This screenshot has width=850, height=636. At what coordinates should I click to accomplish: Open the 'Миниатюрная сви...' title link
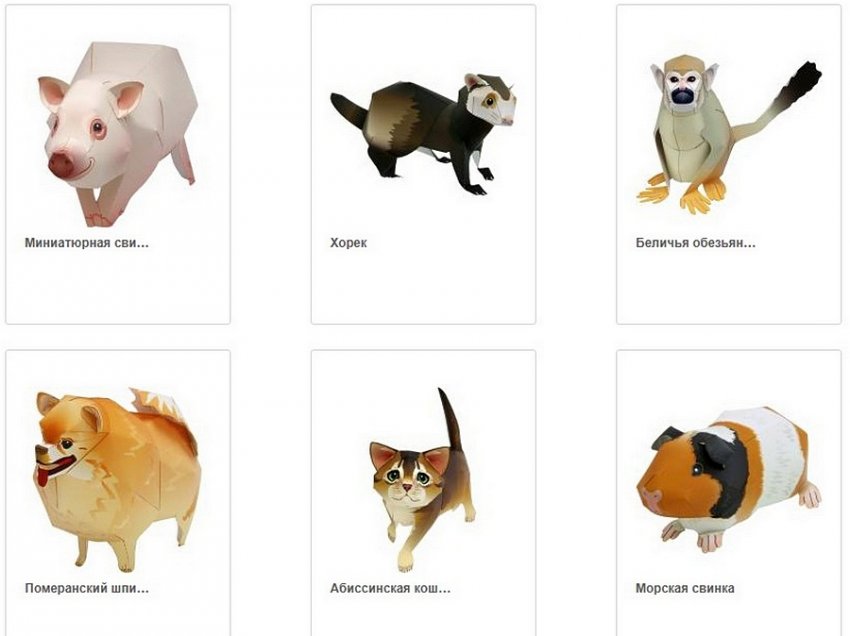(x=87, y=243)
